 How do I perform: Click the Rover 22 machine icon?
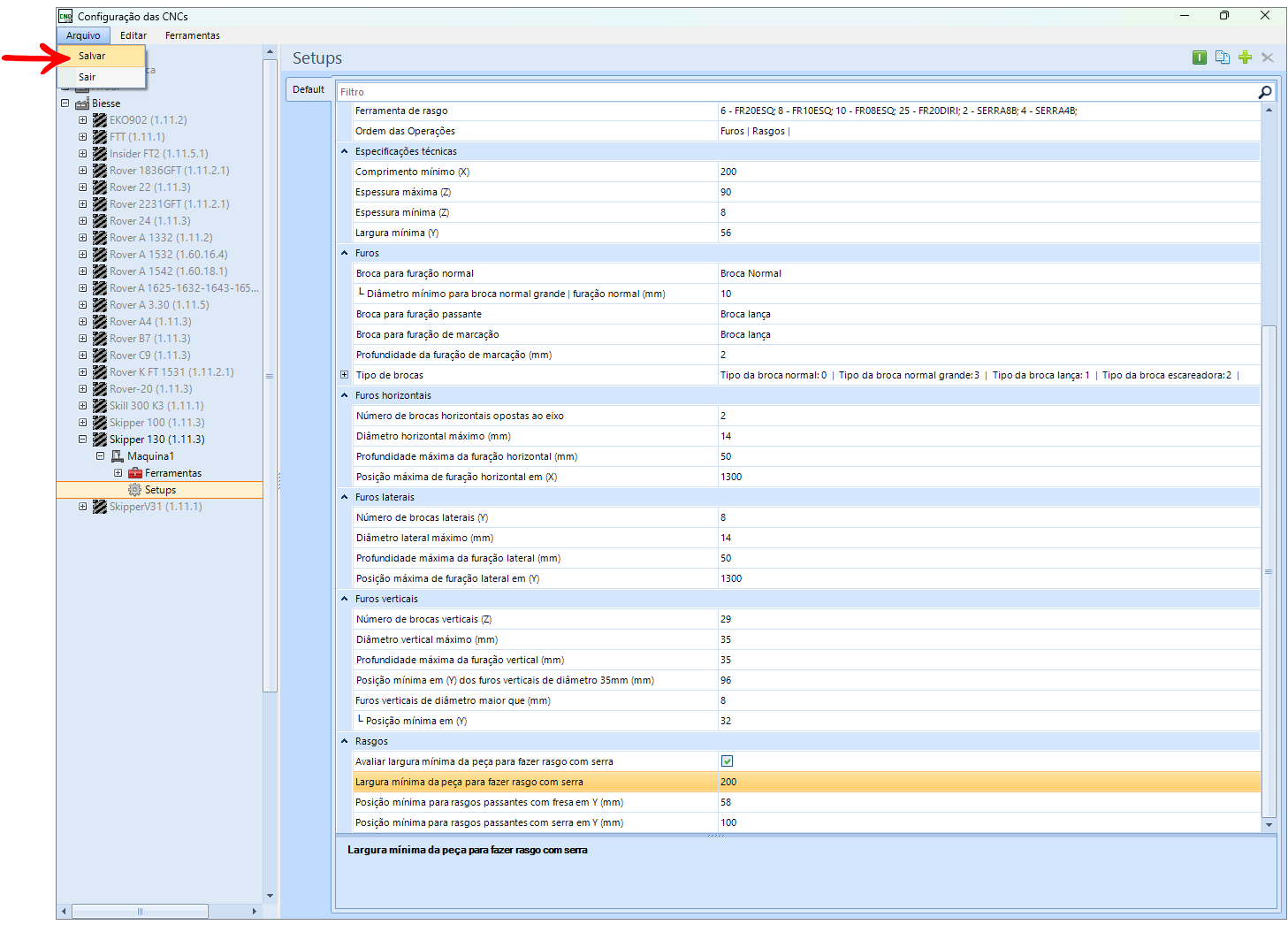tap(100, 187)
